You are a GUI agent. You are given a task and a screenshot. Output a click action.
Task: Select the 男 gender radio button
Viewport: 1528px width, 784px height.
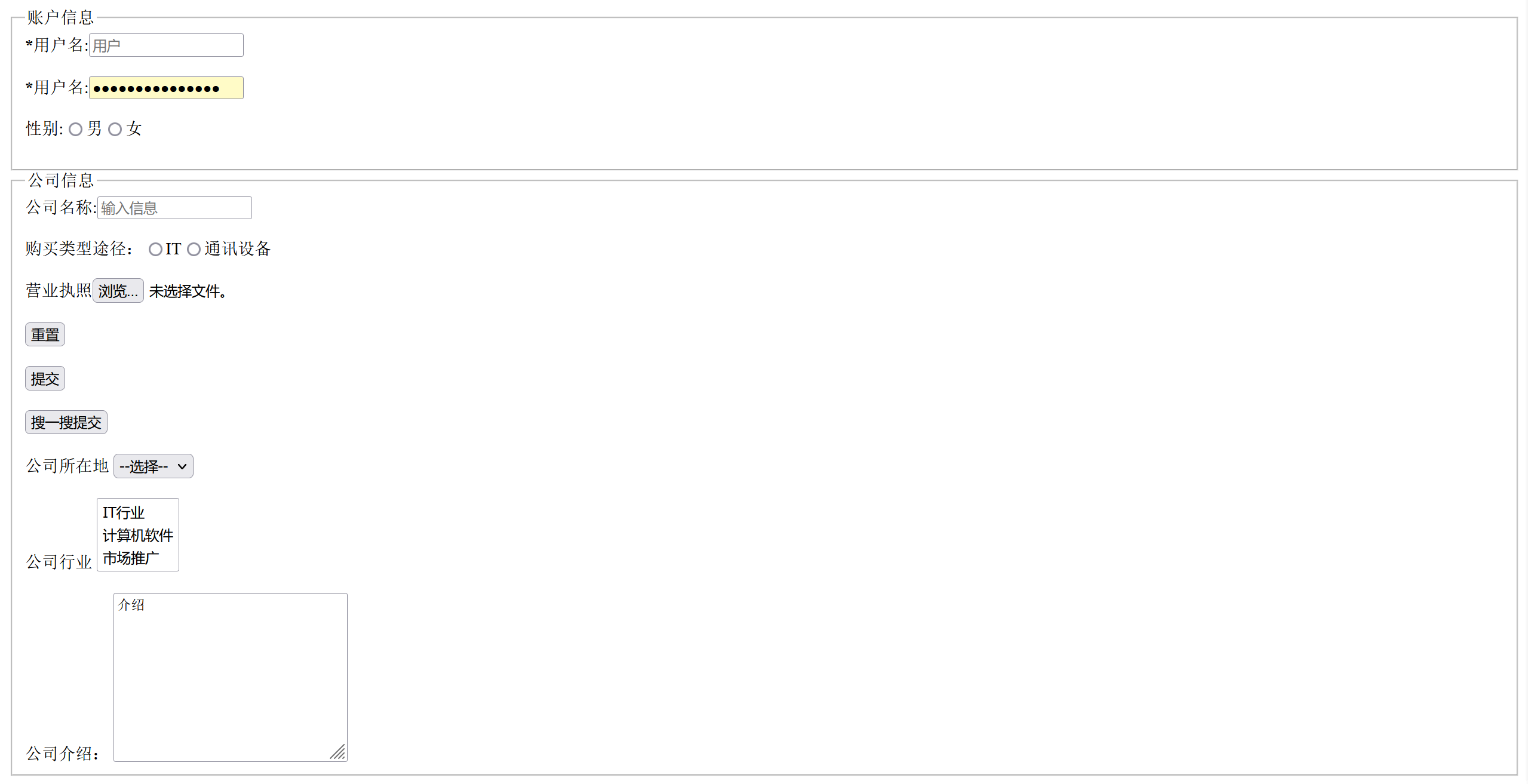pos(75,130)
